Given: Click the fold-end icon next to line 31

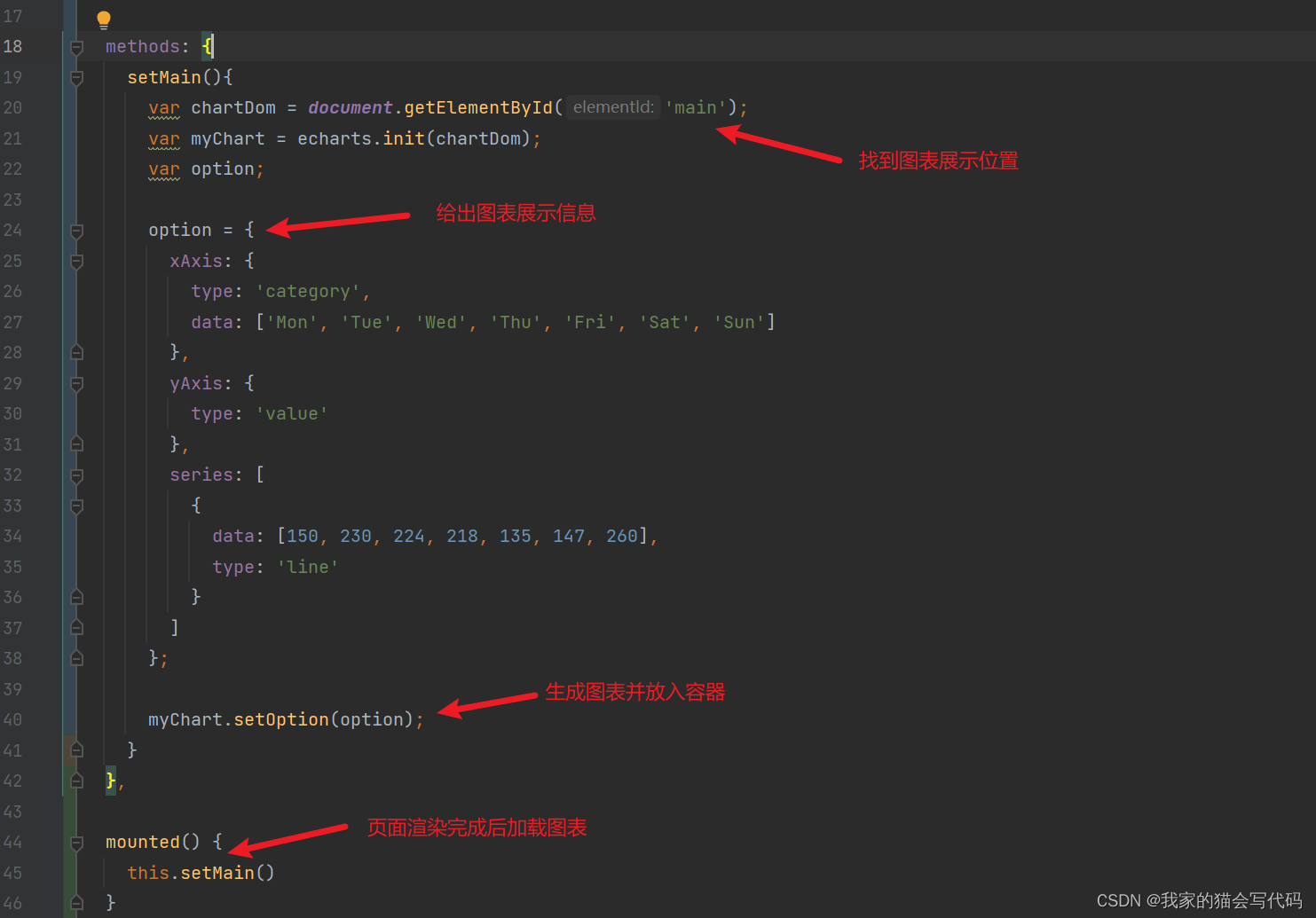Looking at the screenshot, I should coord(76,443).
